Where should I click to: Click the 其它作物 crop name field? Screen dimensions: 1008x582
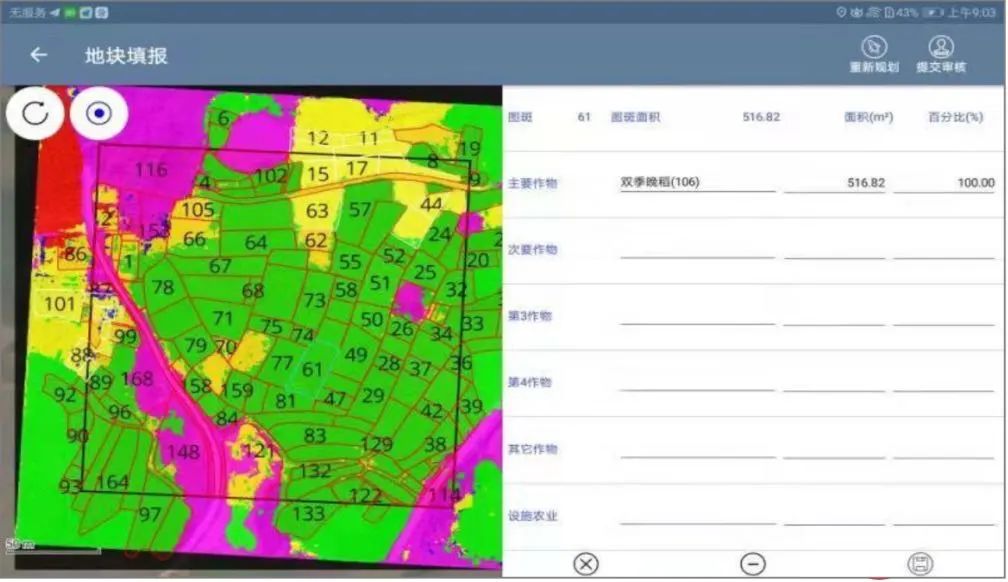(697, 448)
